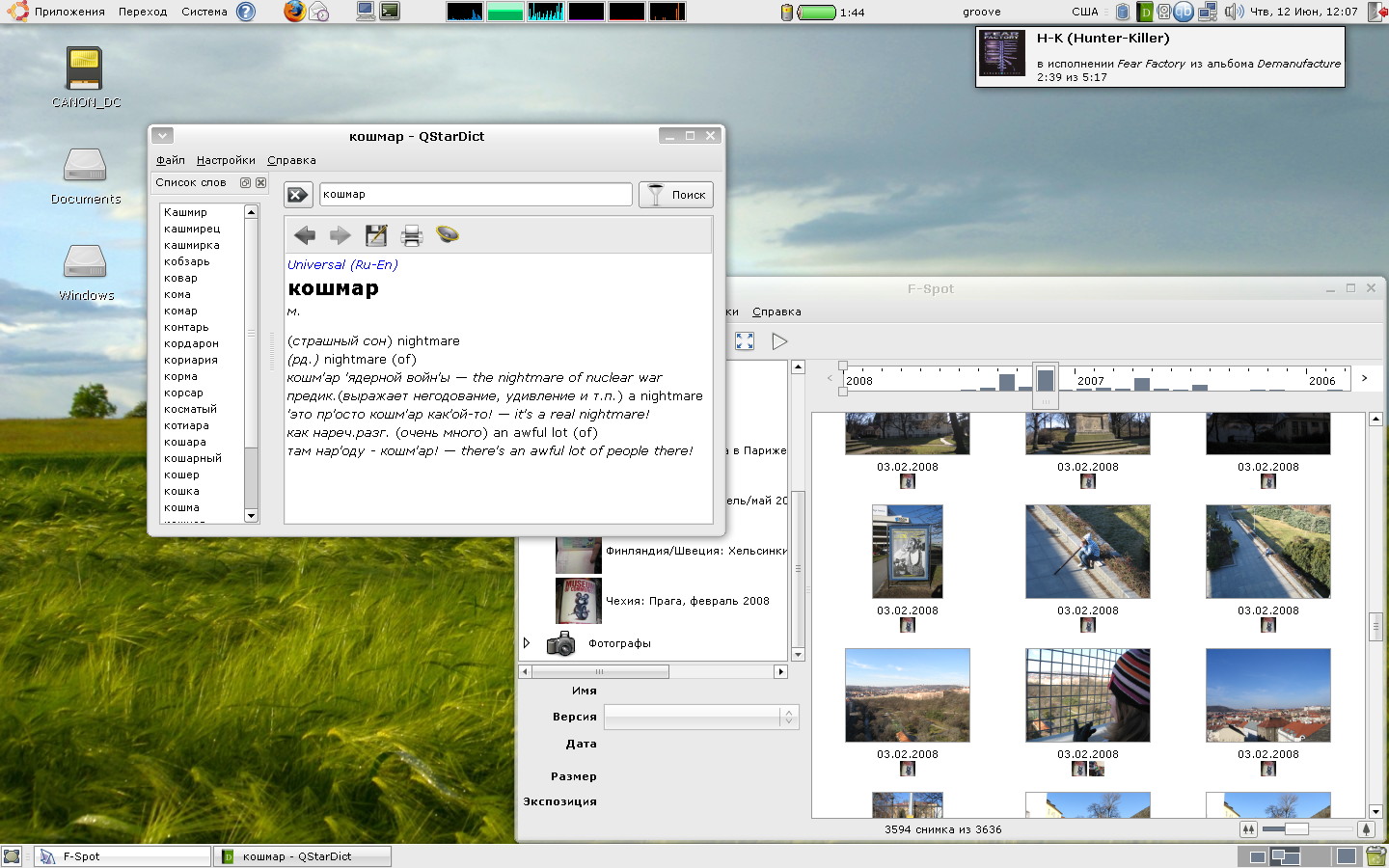Clear the search field with the X icon
Image resolution: width=1389 pixels, height=868 pixels.
coord(298,195)
